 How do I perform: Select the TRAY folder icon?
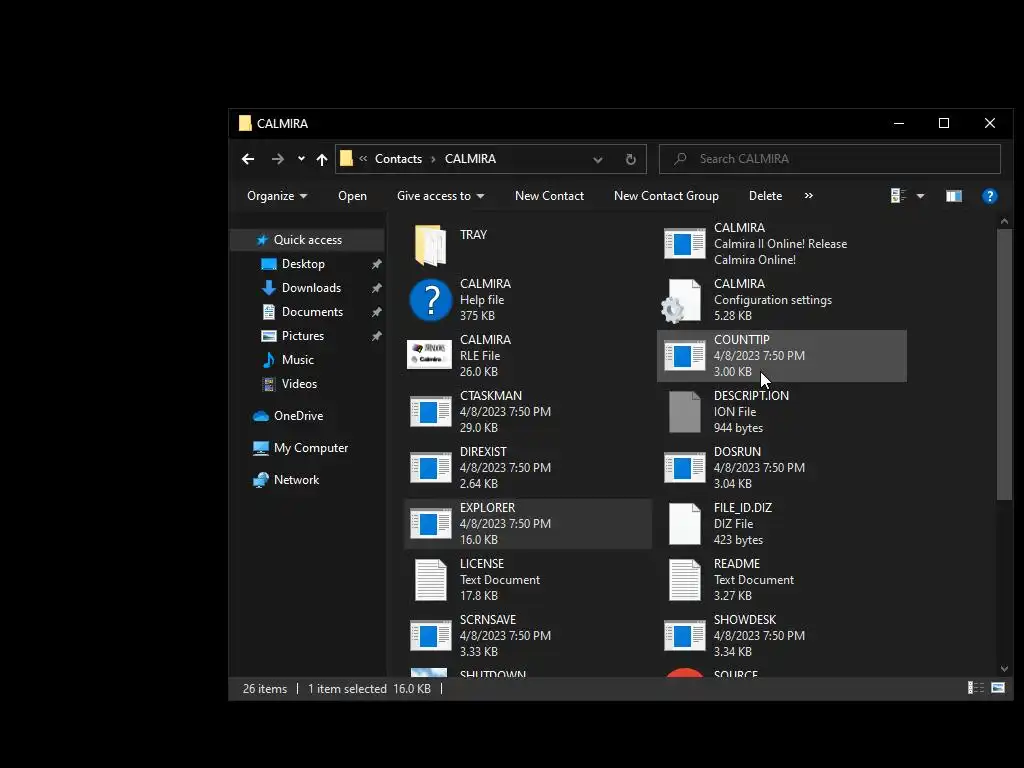point(430,245)
